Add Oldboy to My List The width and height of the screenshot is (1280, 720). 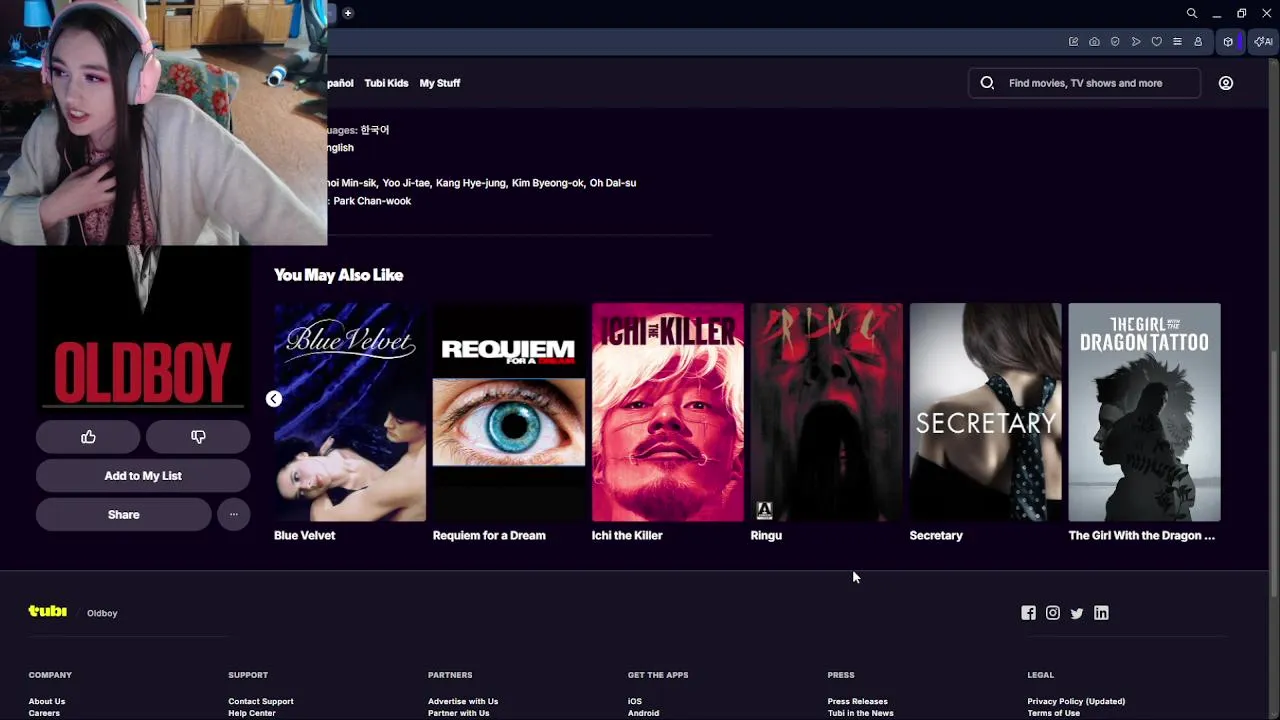(x=143, y=476)
